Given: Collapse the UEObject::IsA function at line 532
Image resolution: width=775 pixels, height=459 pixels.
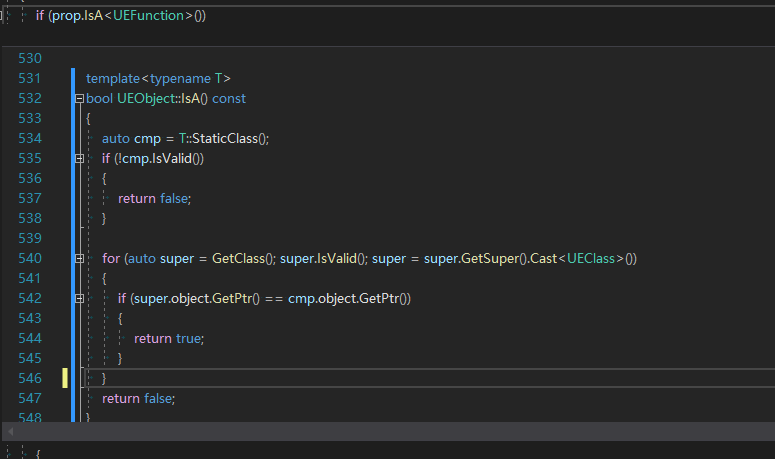Looking at the screenshot, I should (79, 99).
